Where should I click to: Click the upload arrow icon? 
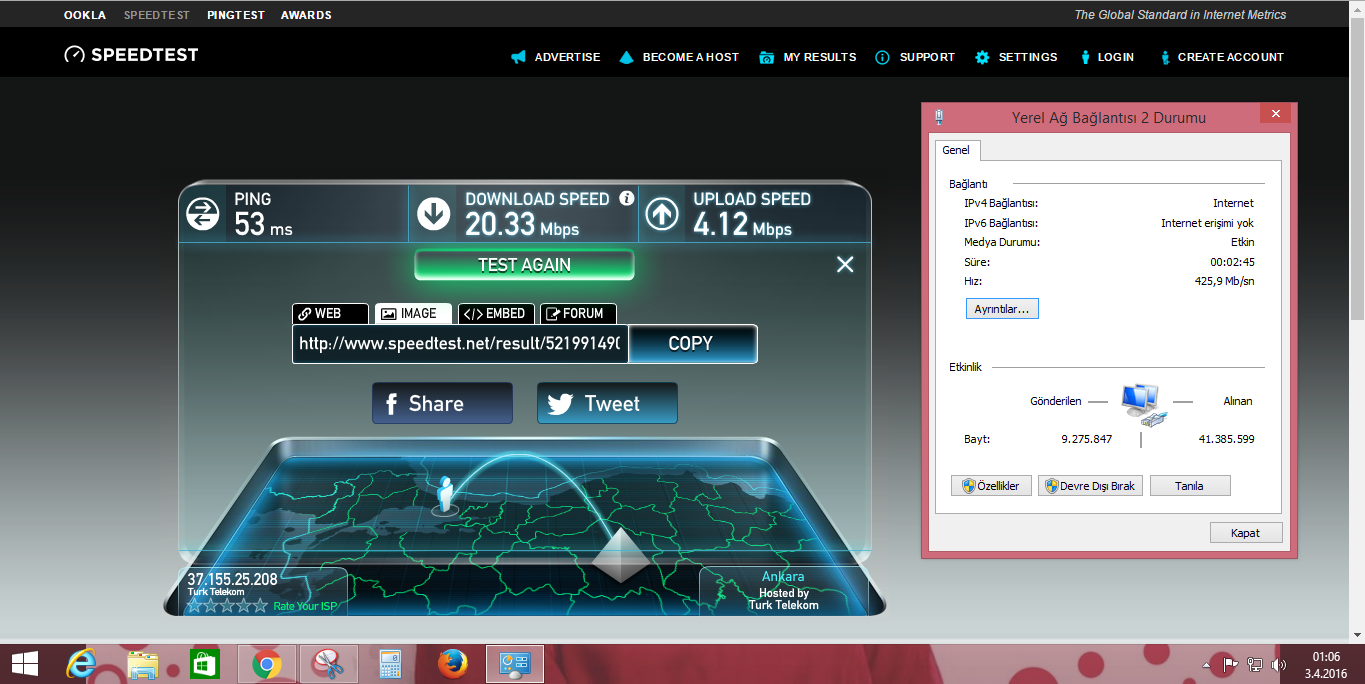tap(662, 213)
